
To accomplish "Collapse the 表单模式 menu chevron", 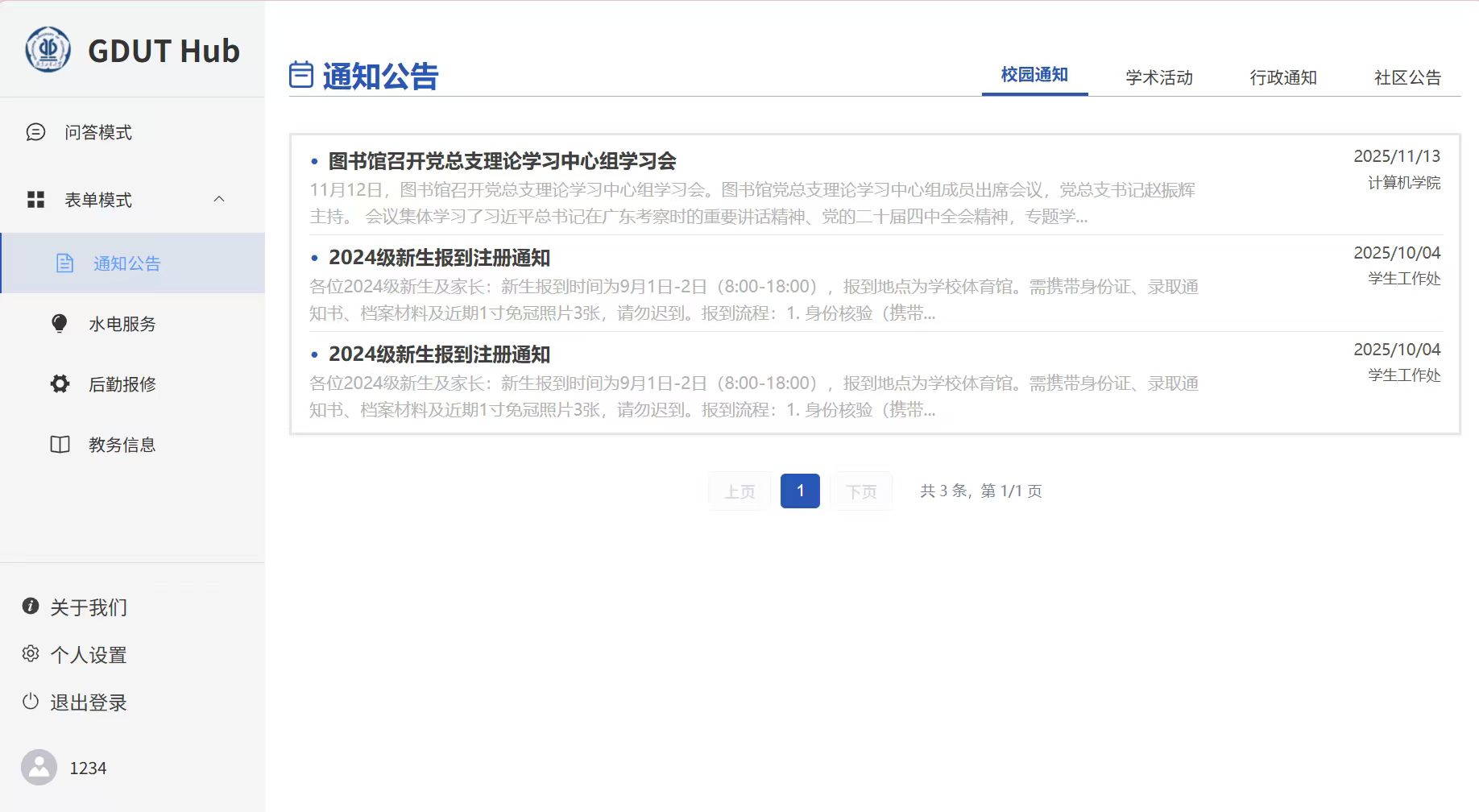I will click(219, 199).
